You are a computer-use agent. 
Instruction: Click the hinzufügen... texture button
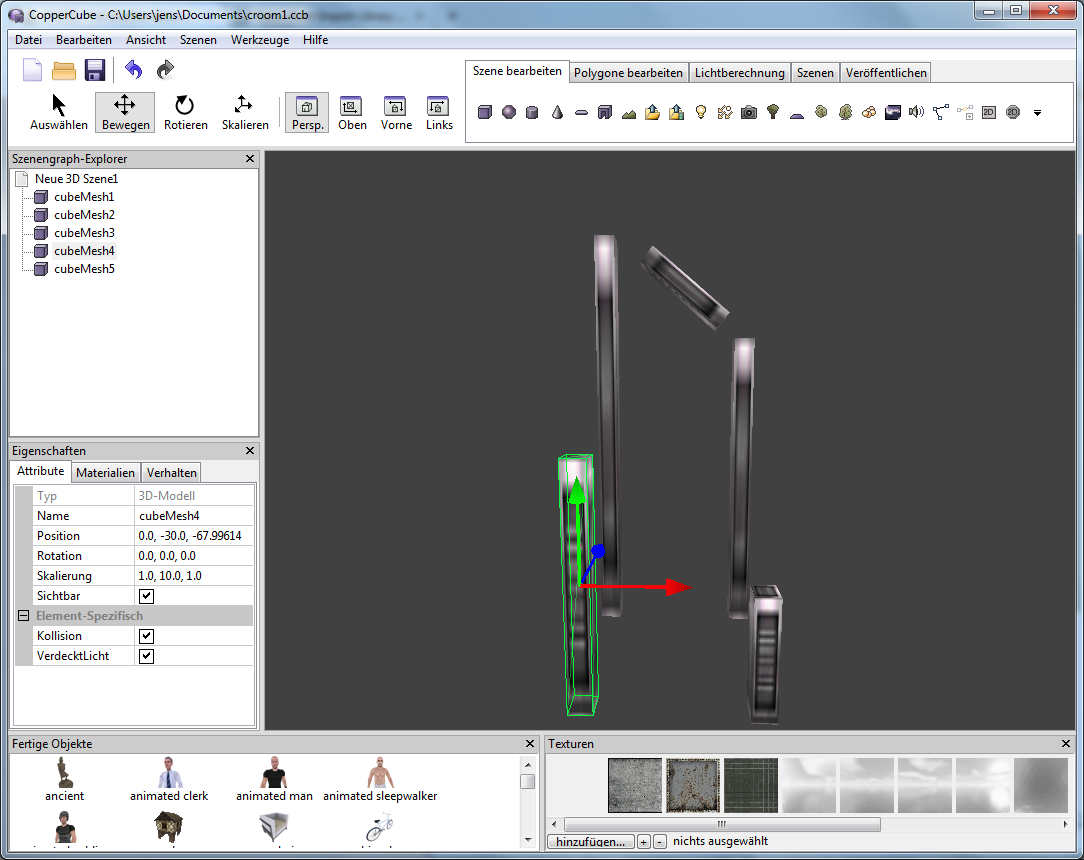click(590, 842)
